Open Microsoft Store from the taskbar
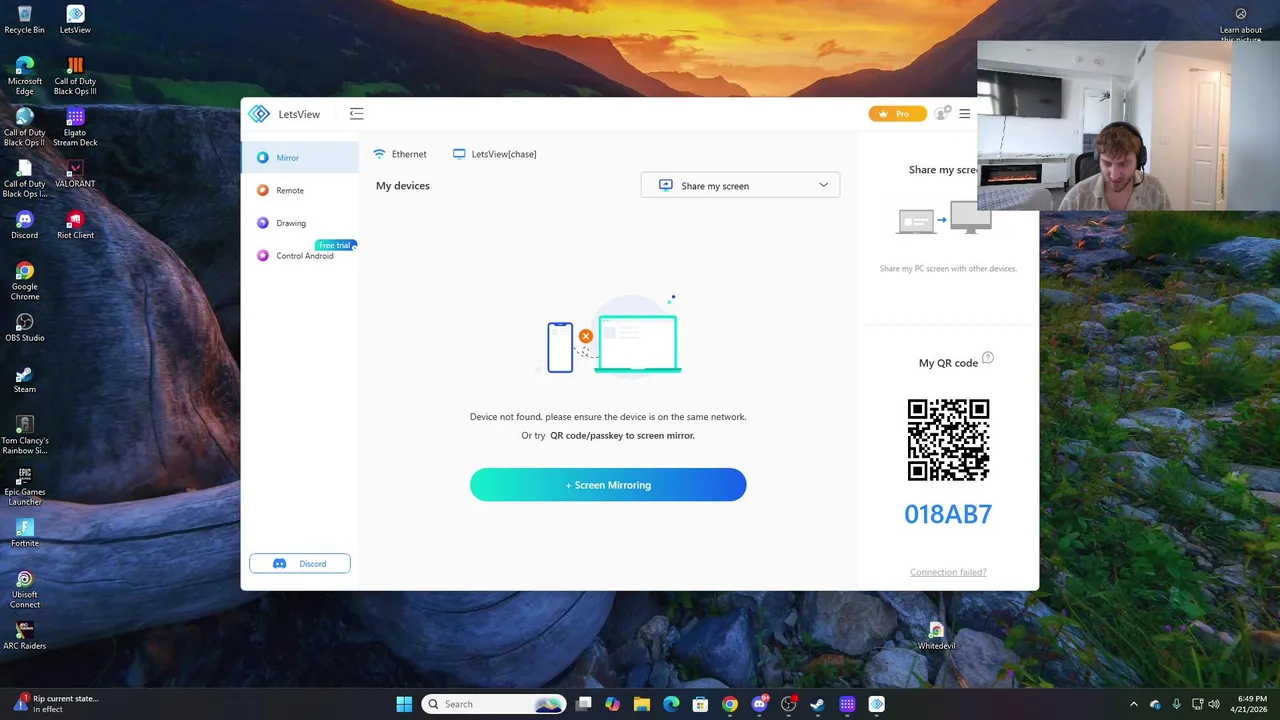Screen dimensions: 1280x720 [x=700, y=704]
